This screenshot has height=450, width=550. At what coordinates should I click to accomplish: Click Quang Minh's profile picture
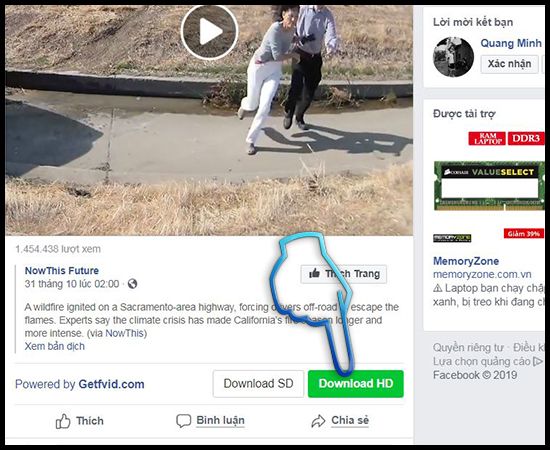click(453, 57)
